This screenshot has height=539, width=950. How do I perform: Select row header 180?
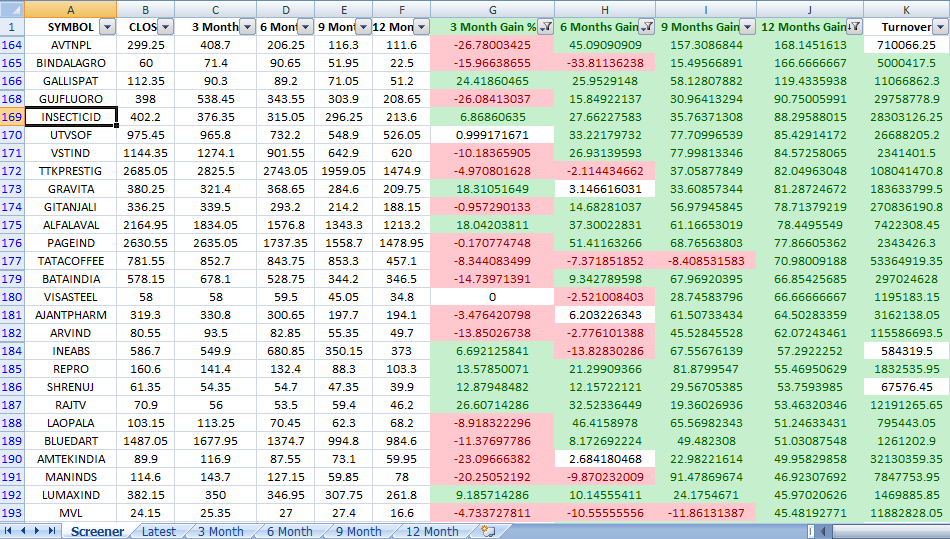coord(12,297)
